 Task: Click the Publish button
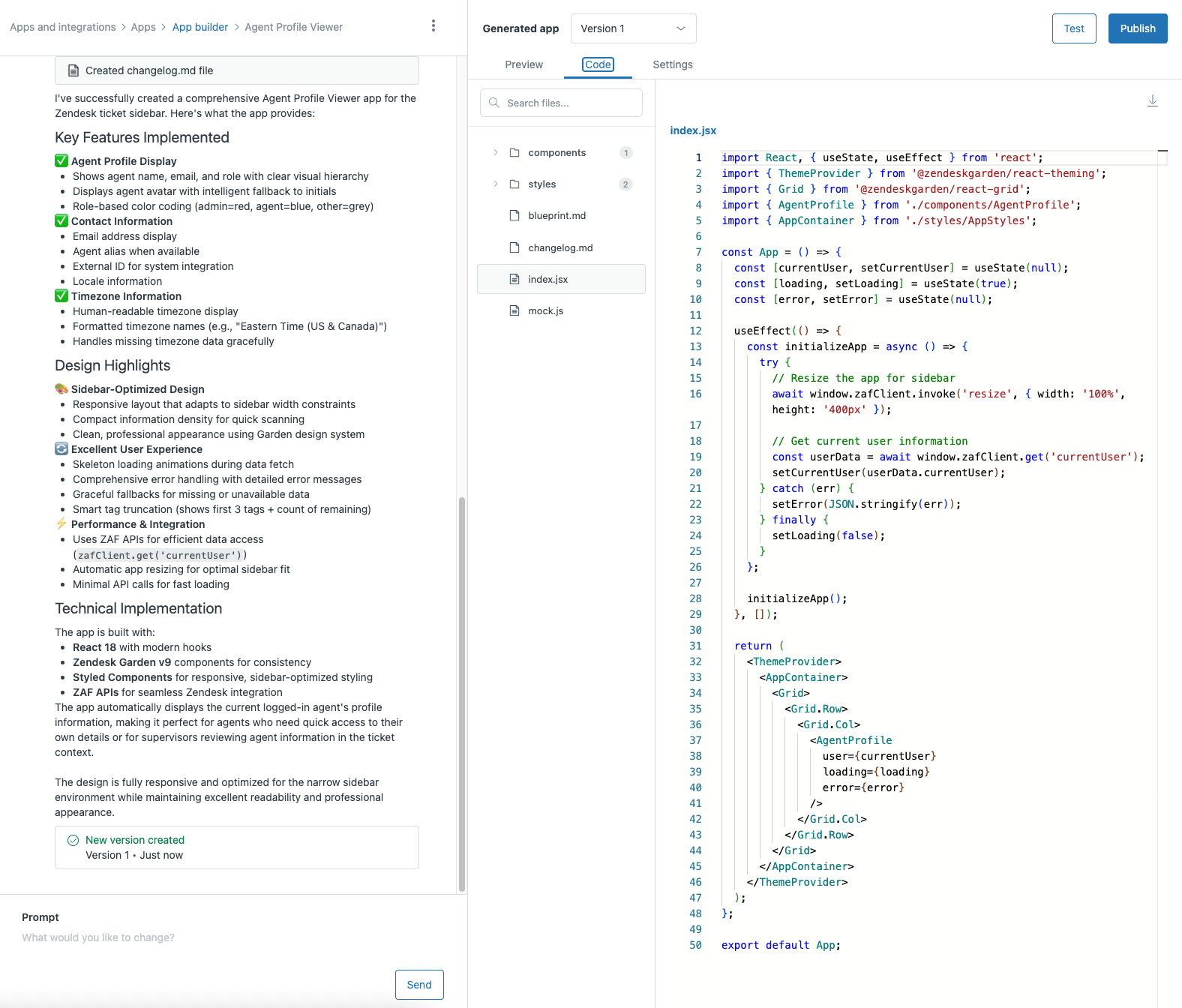click(1137, 28)
